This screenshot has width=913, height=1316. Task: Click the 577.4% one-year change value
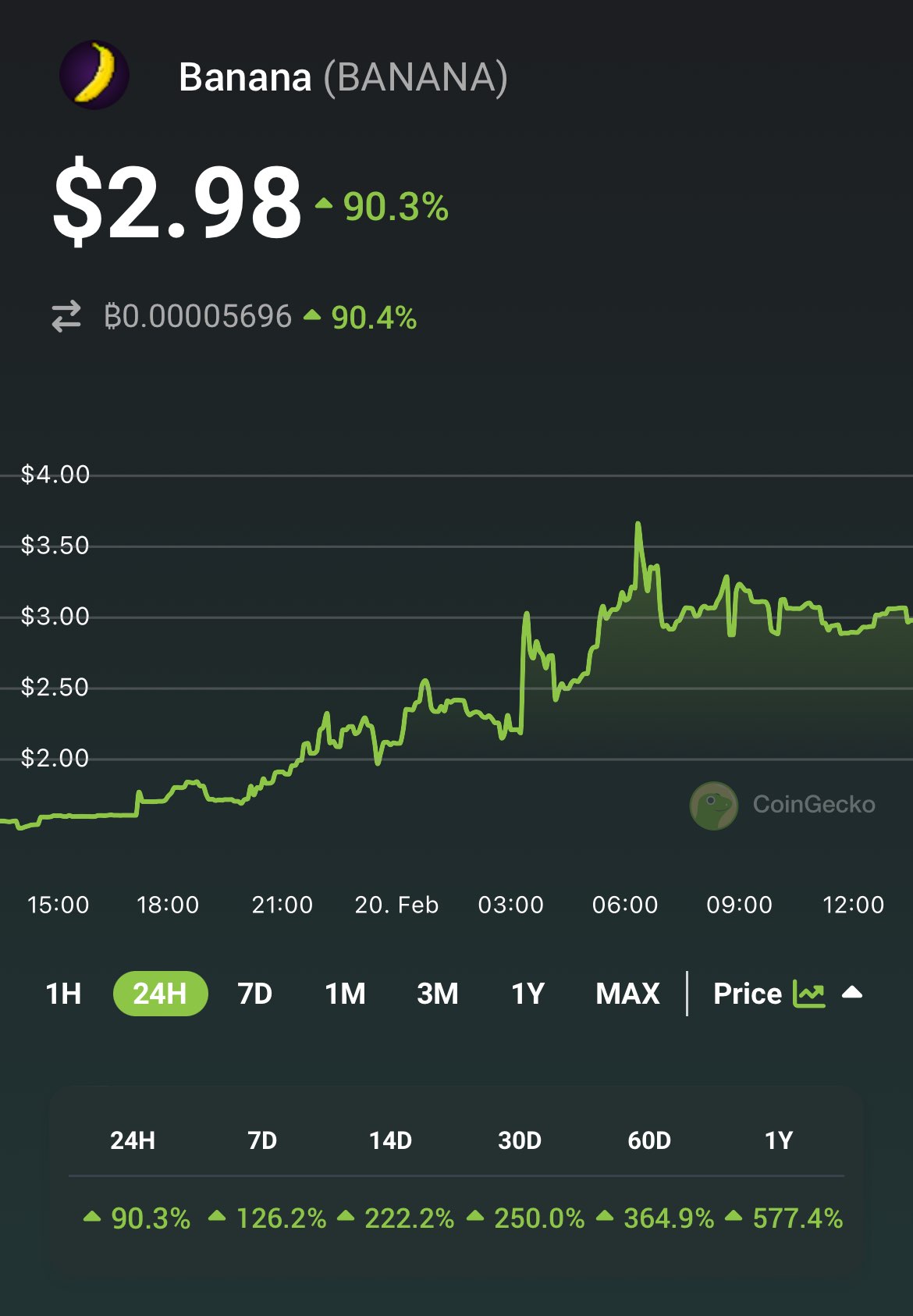tap(797, 1218)
